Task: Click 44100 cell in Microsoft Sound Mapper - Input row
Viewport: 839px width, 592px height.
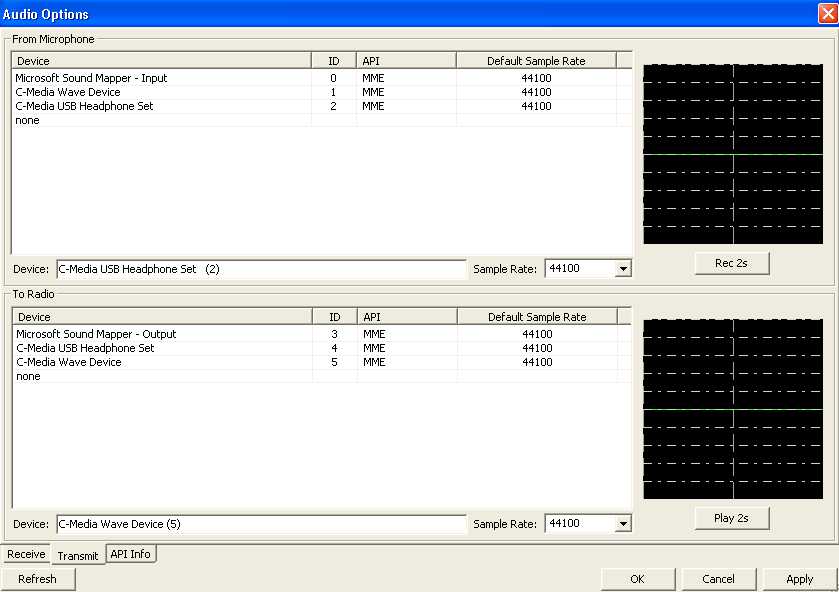Action: tap(536, 78)
